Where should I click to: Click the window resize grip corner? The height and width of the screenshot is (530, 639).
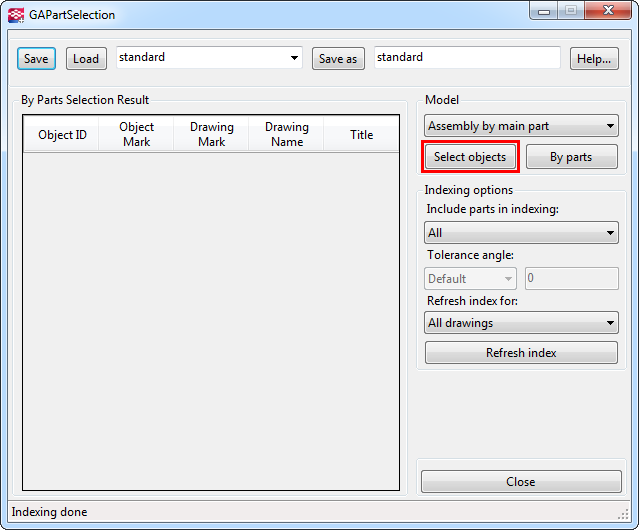(x=623, y=515)
